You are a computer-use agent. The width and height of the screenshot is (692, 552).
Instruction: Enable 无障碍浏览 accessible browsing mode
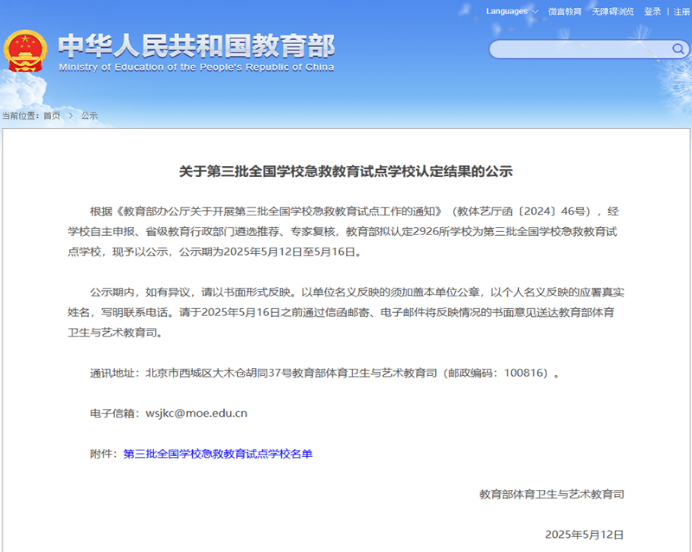point(612,11)
